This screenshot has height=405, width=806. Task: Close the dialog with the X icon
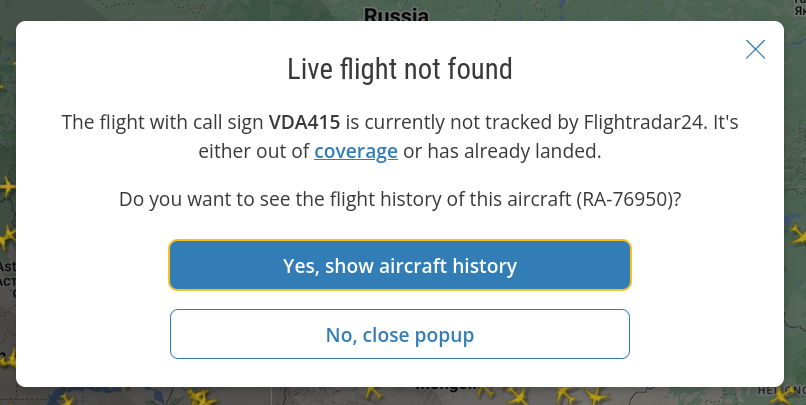756,50
